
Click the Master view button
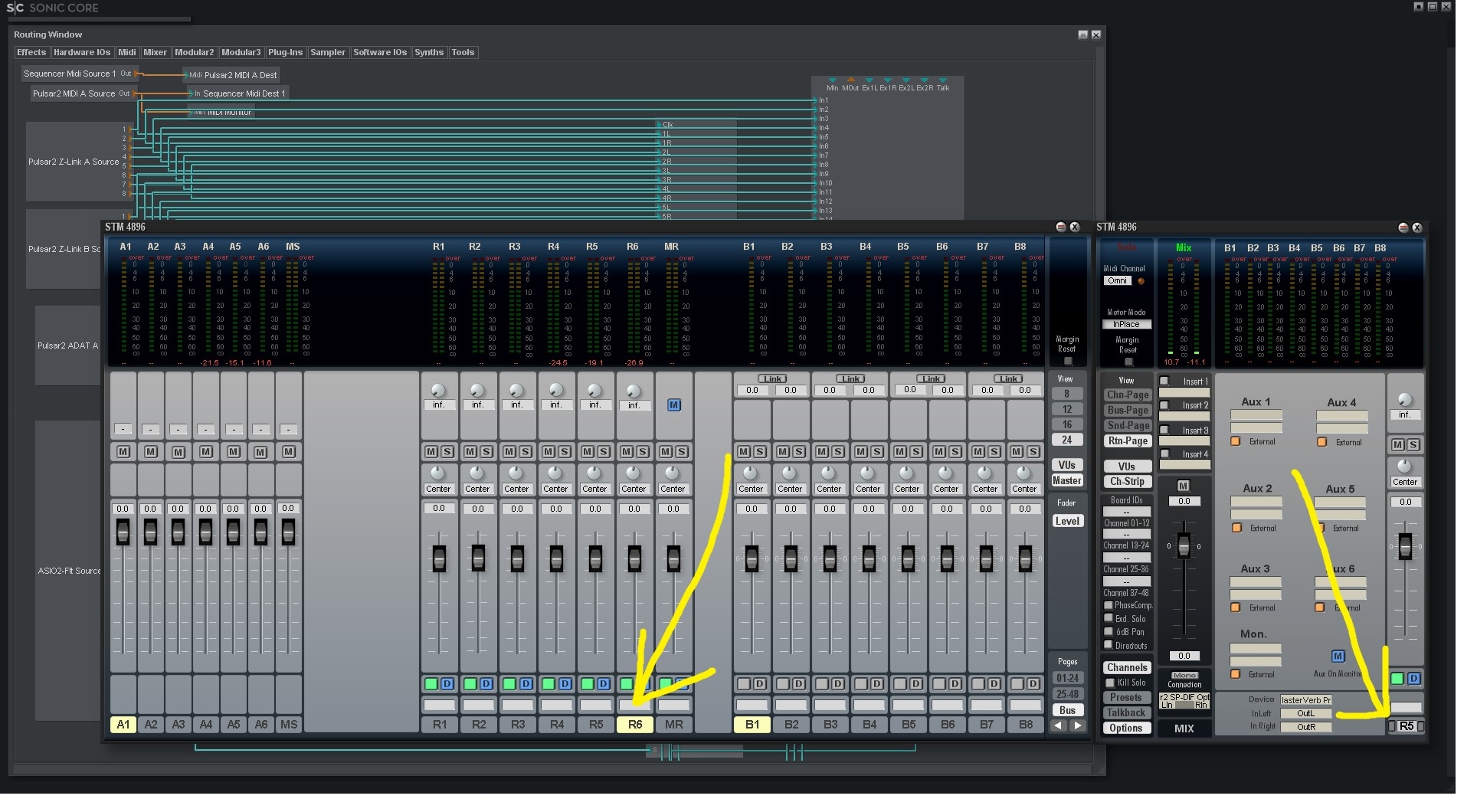1067,480
